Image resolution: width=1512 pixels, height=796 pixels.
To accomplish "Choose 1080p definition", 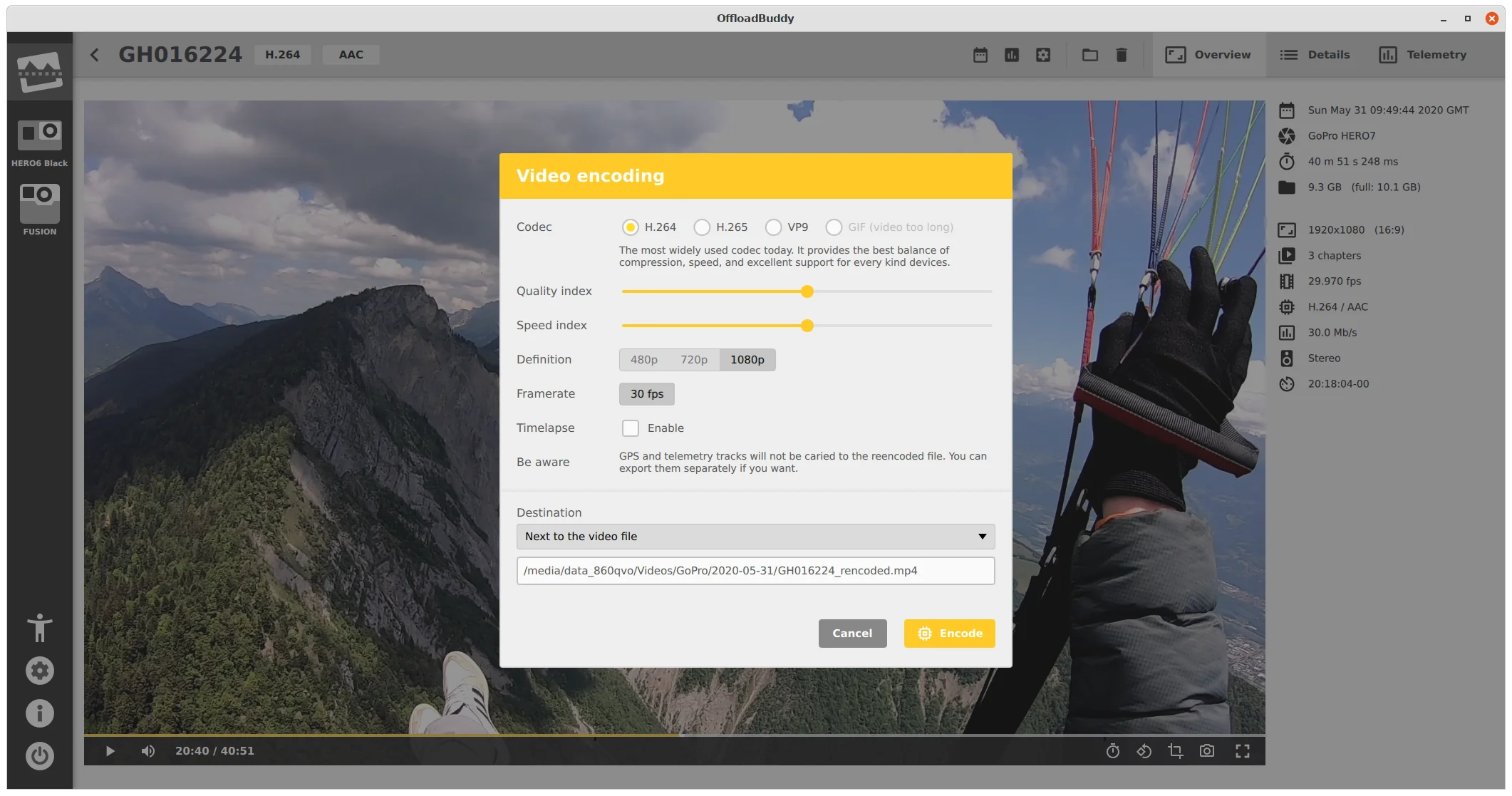I will click(x=747, y=360).
